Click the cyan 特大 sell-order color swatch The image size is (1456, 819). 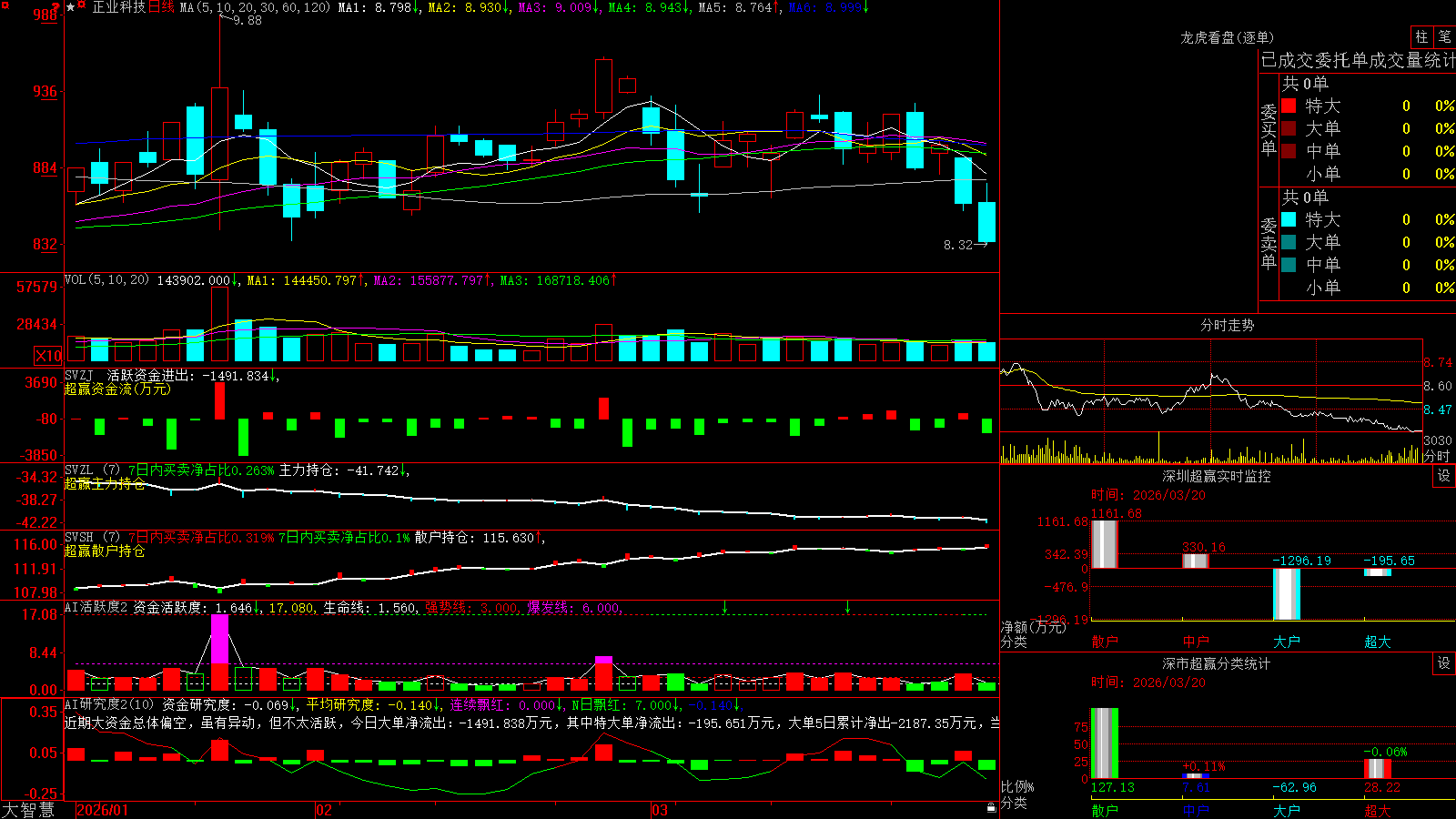pyautogui.click(x=1289, y=219)
